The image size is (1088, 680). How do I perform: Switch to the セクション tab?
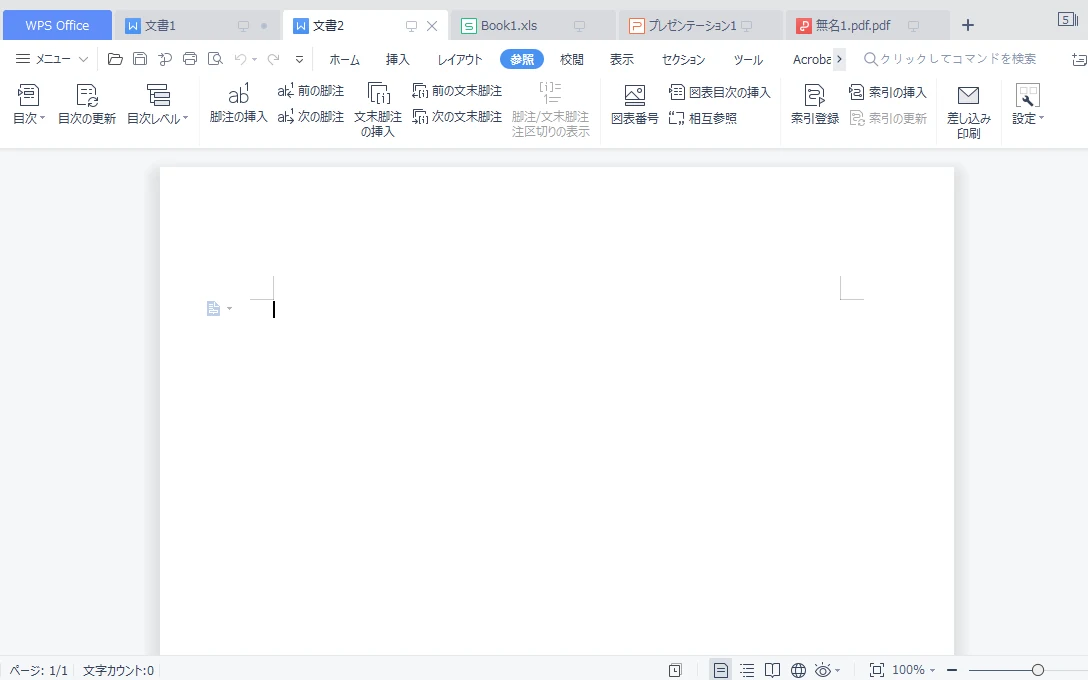coord(683,60)
